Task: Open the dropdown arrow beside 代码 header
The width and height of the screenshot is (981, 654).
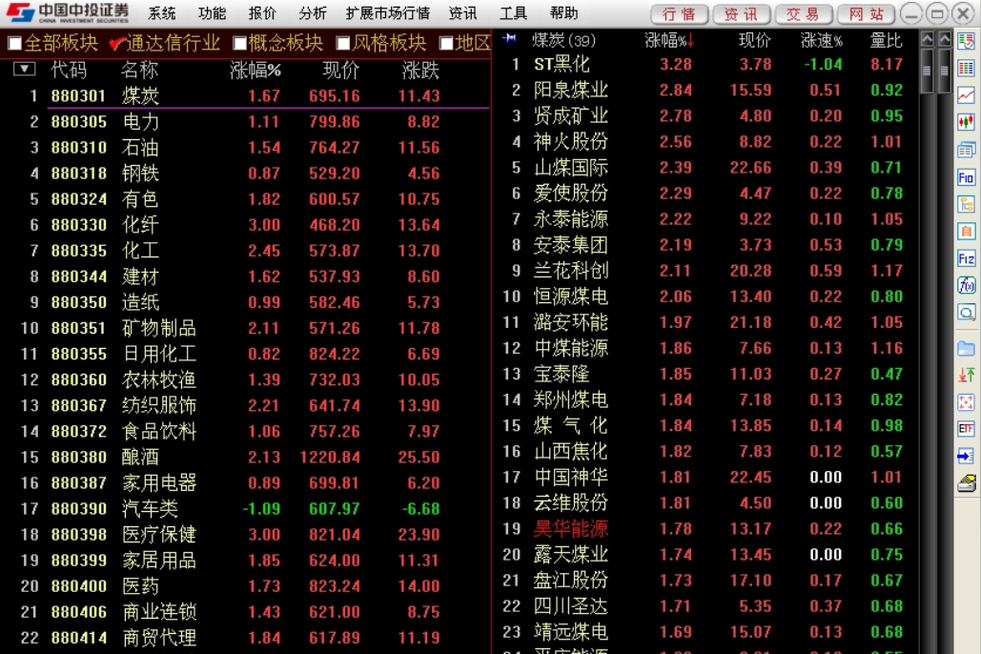Action: [x=24, y=69]
